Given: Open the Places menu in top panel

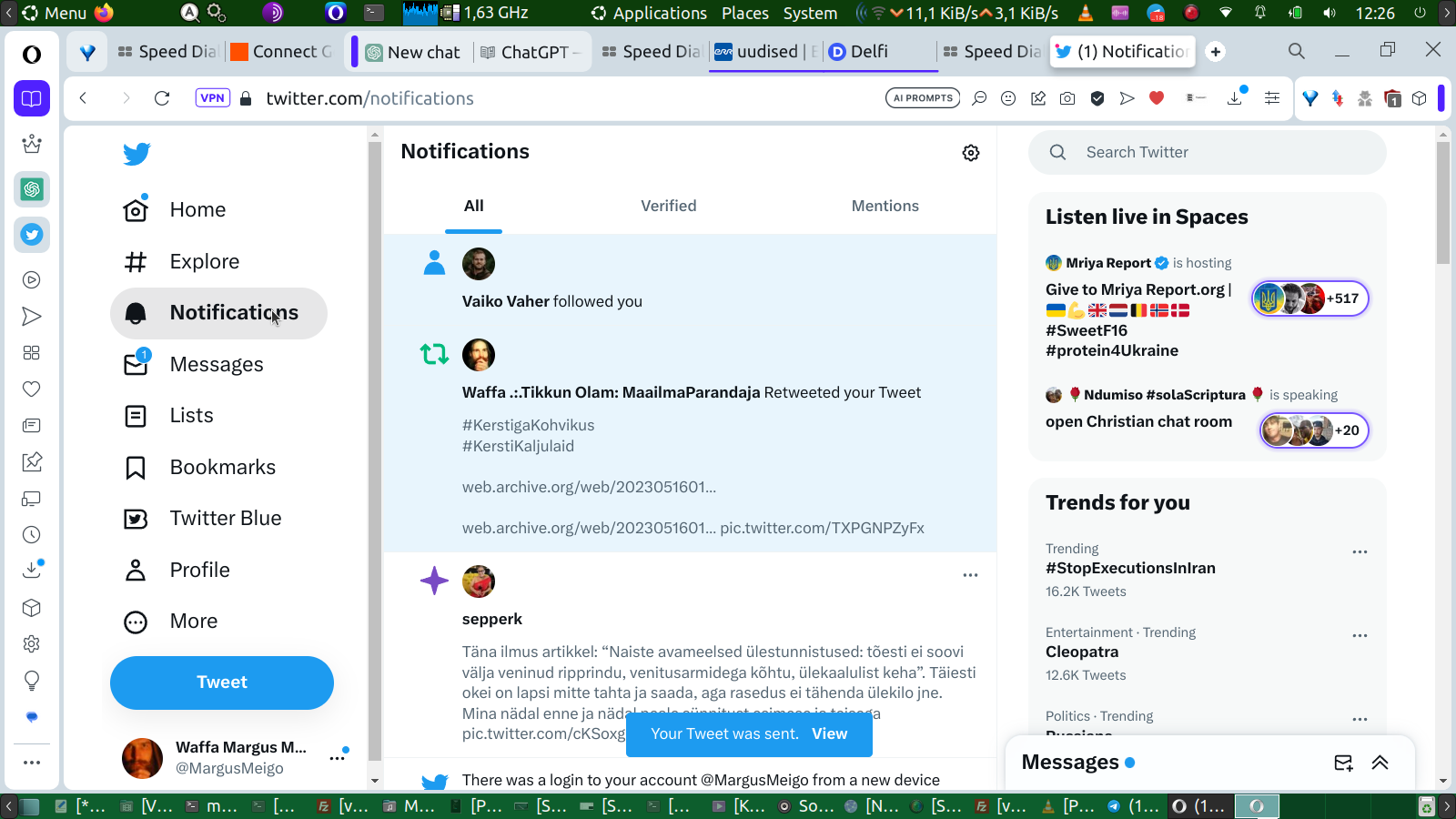Looking at the screenshot, I should pos(745,13).
